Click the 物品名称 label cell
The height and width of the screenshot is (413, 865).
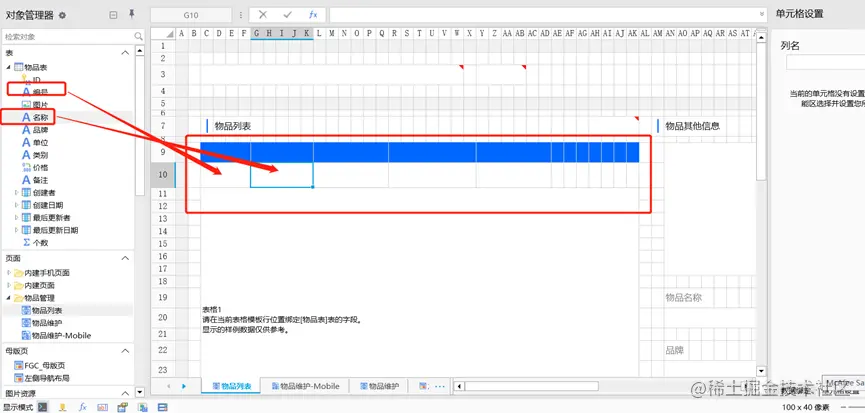pos(684,298)
